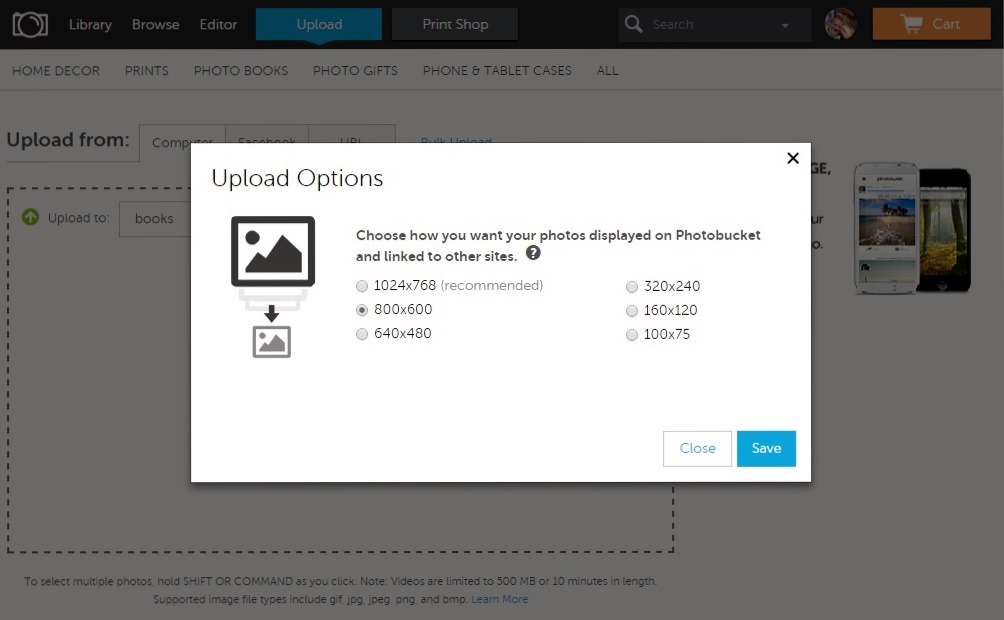This screenshot has width=1004, height=620.
Task: Open the Cart
Action: 931,24
